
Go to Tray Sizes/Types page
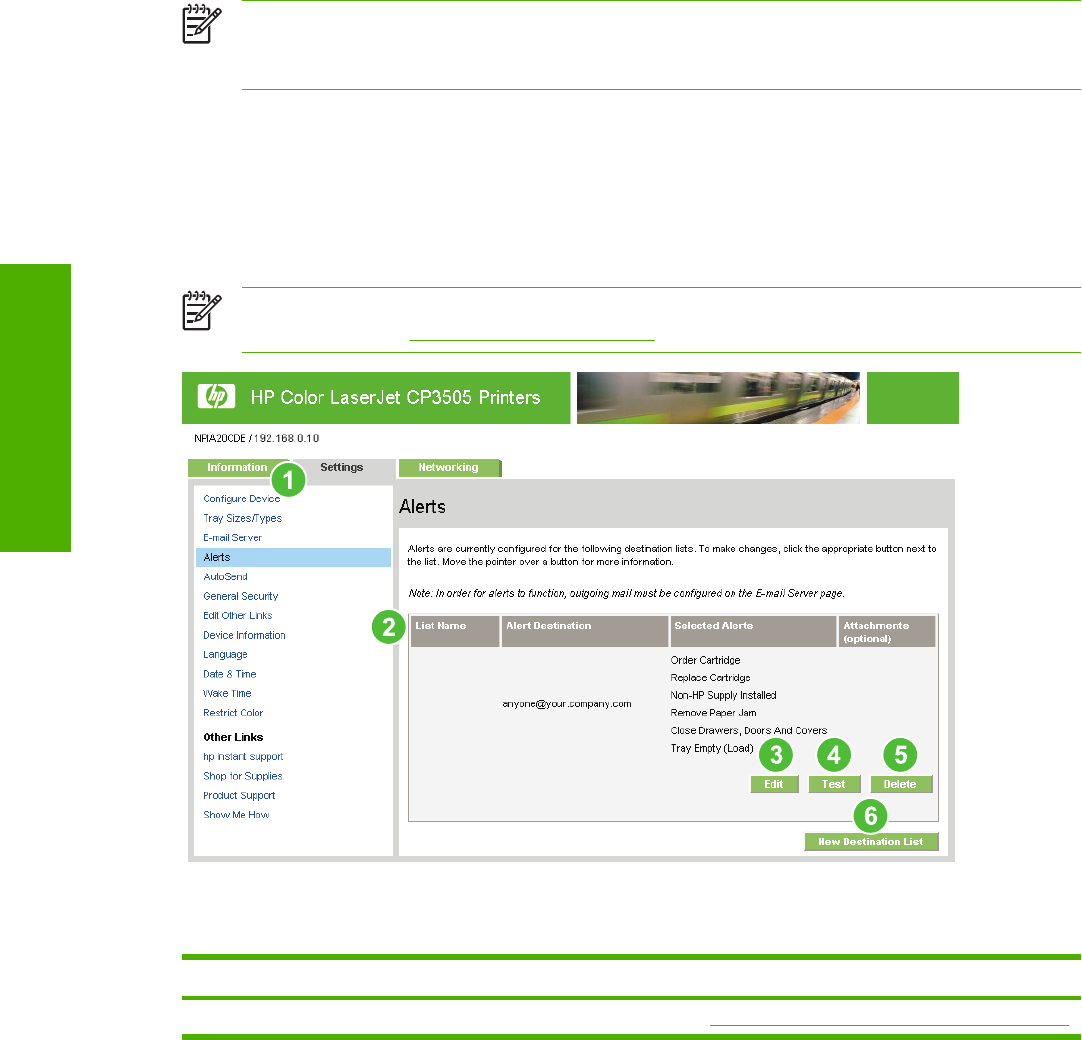point(242,518)
